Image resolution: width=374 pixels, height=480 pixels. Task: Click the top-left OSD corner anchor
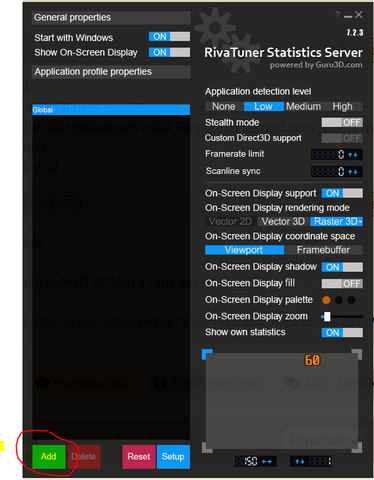click(x=207, y=354)
